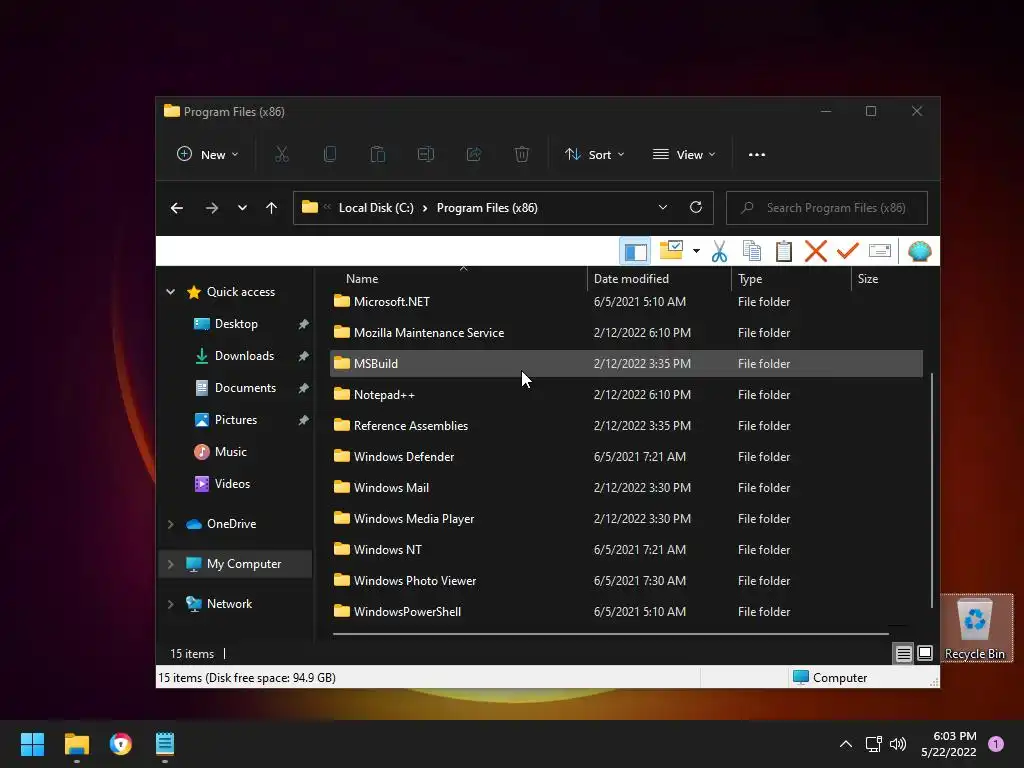Go back with the left arrow
The height and width of the screenshot is (768, 1024).
pyautogui.click(x=177, y=208)
